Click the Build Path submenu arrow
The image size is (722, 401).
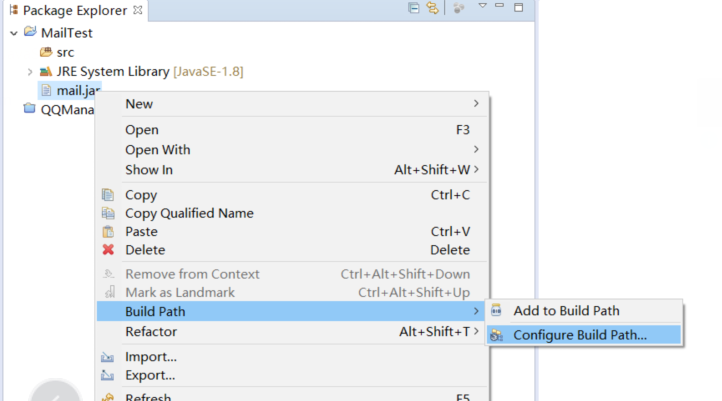[476, 312]
